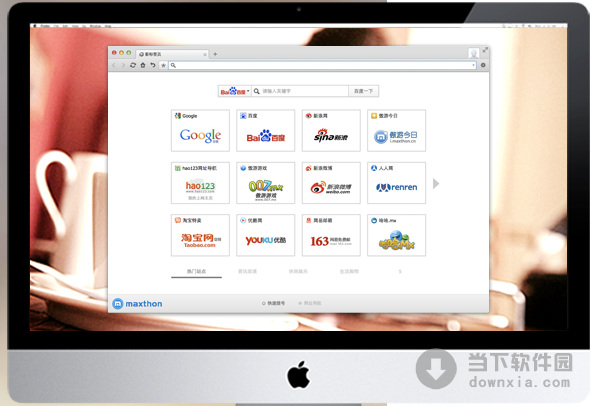The image size is (596, 406).
Task: Expand the address bar history dropdown arrow
Action: (x=473, y=65)
